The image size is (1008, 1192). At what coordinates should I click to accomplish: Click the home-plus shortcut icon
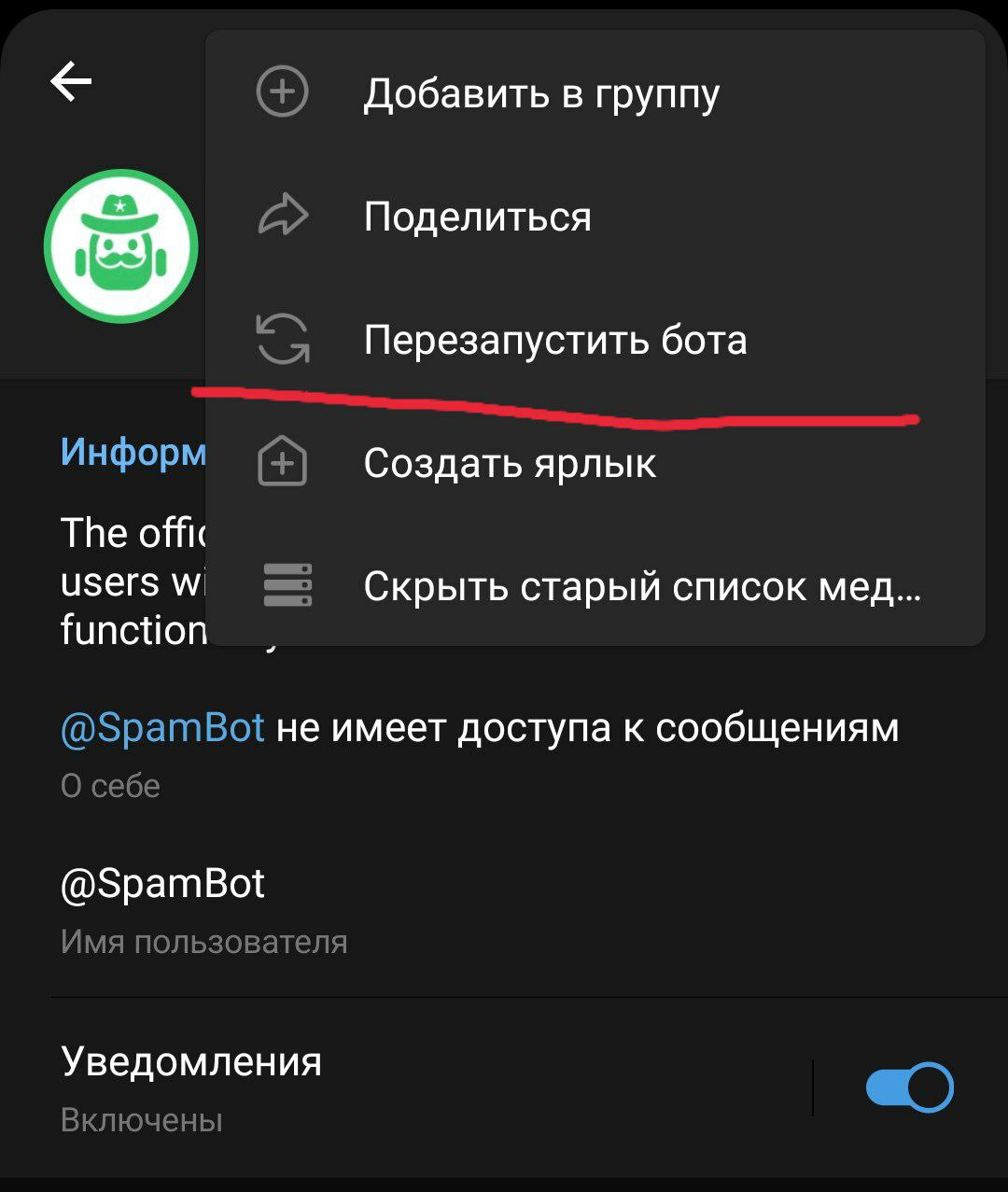pyautogui.click(x=282, y=462)
